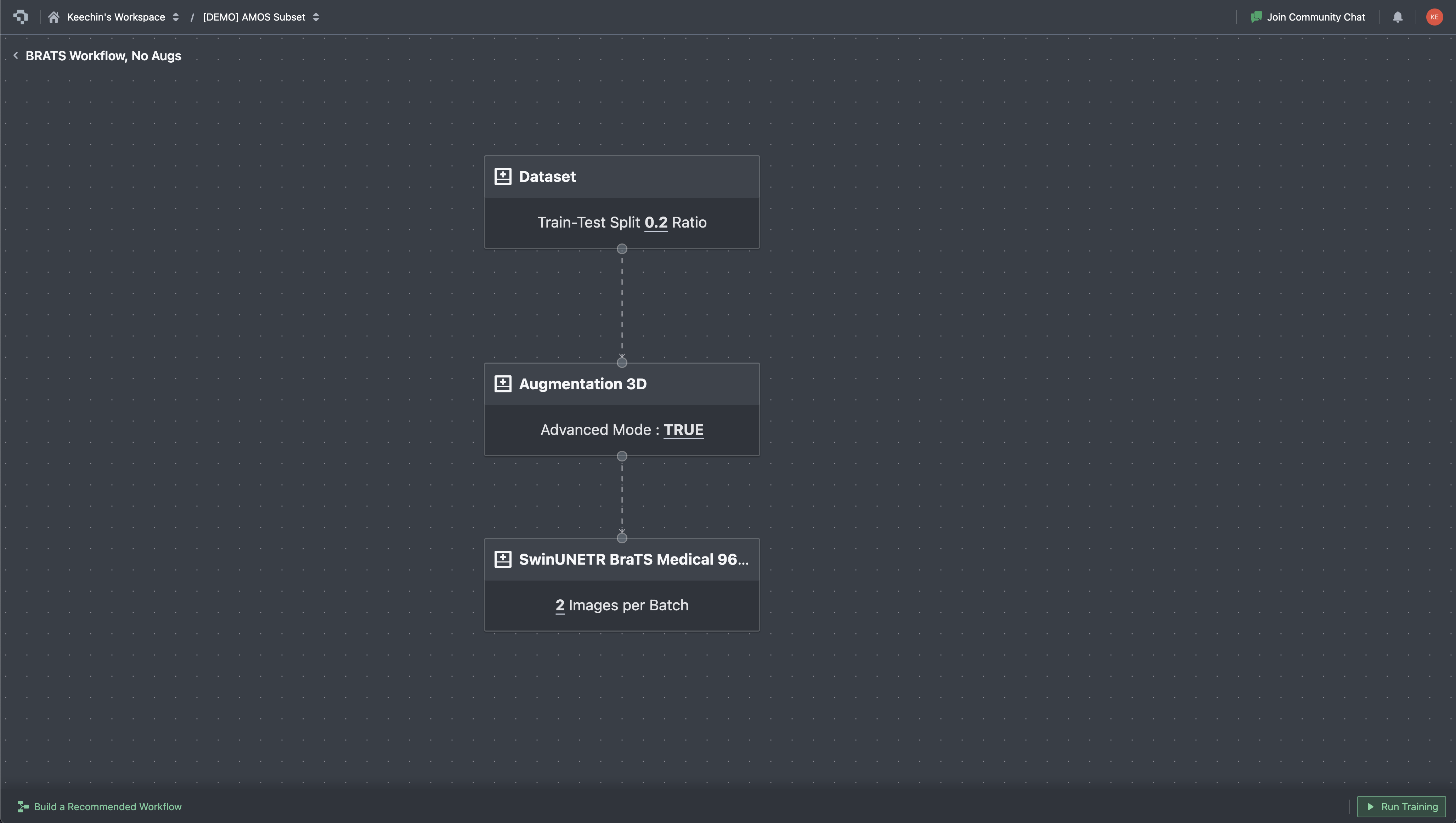Select the home icon in the breadcrumb
Screen dimensions: 1456x823
54,17
